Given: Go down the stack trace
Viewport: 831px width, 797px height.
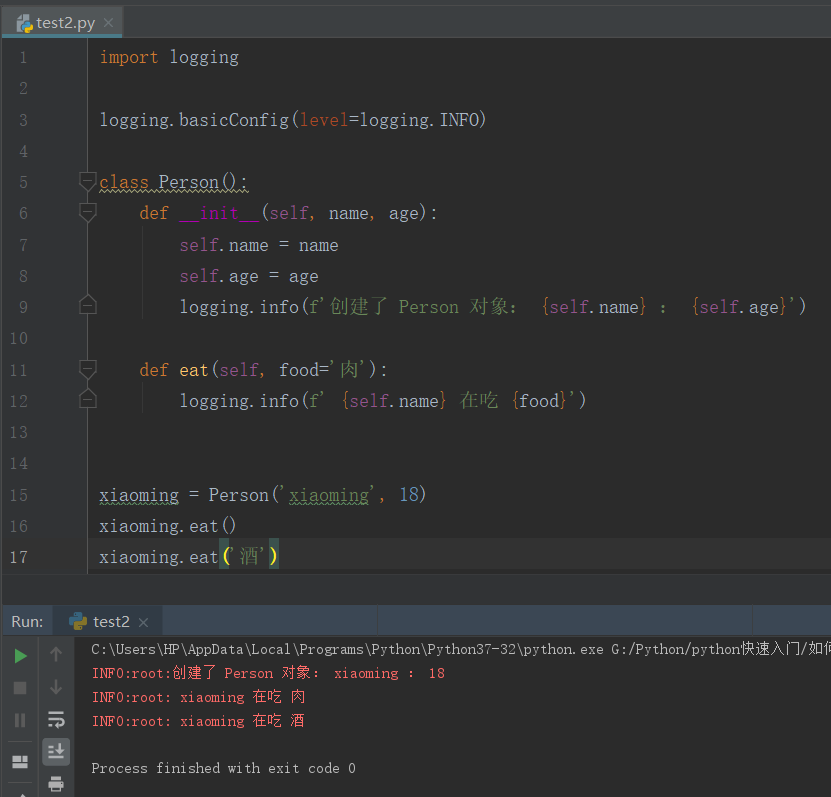Looking at the screenshot, I should click(56, 687).
